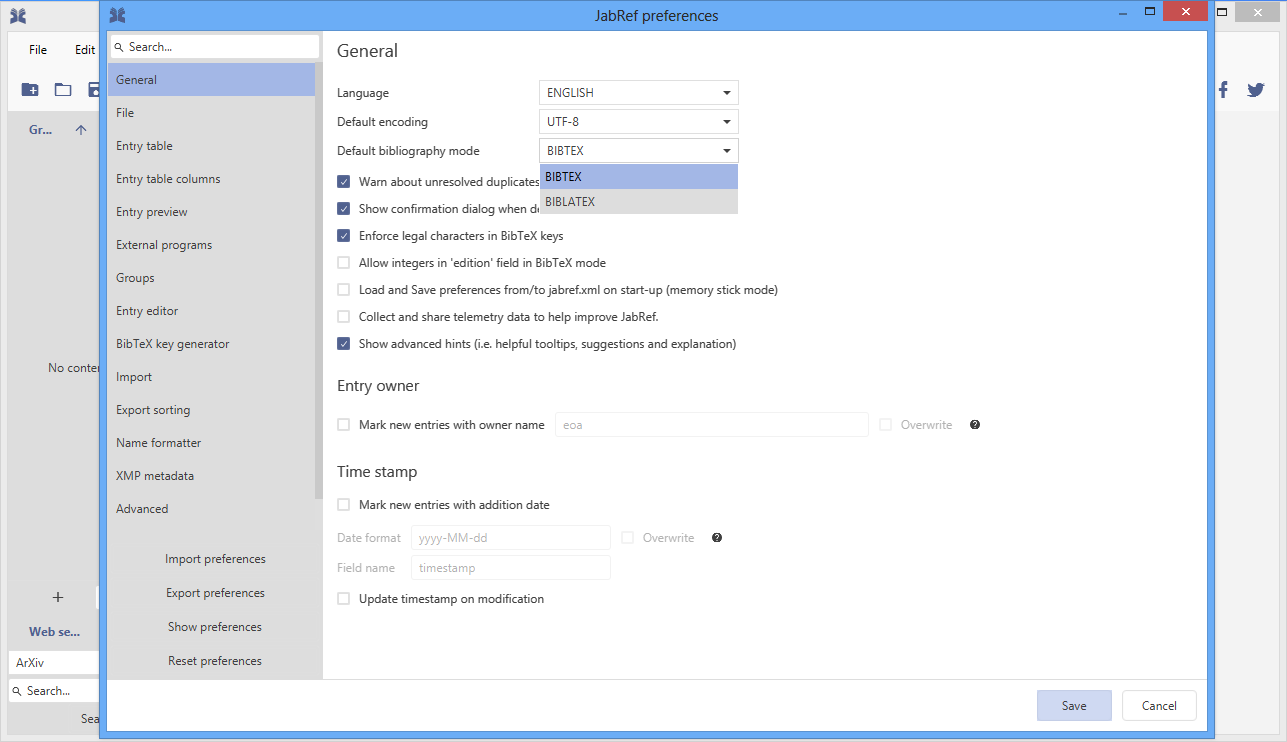
Task: Click help icon beside owner name Overwrite
Action: point(975,425)
